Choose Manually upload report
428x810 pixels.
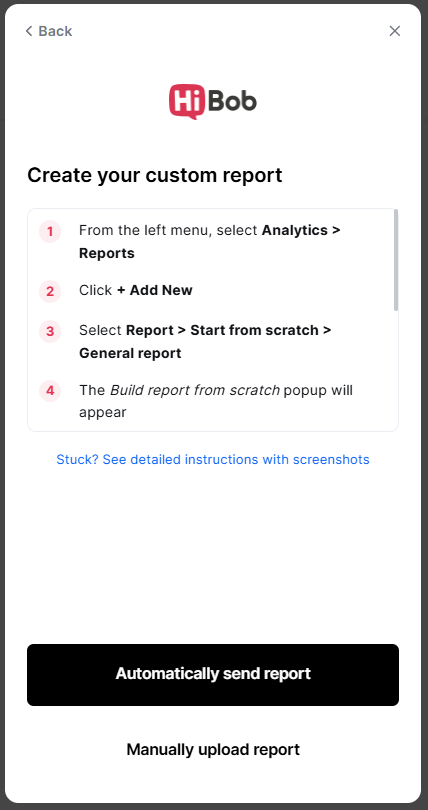click(213, 749)
